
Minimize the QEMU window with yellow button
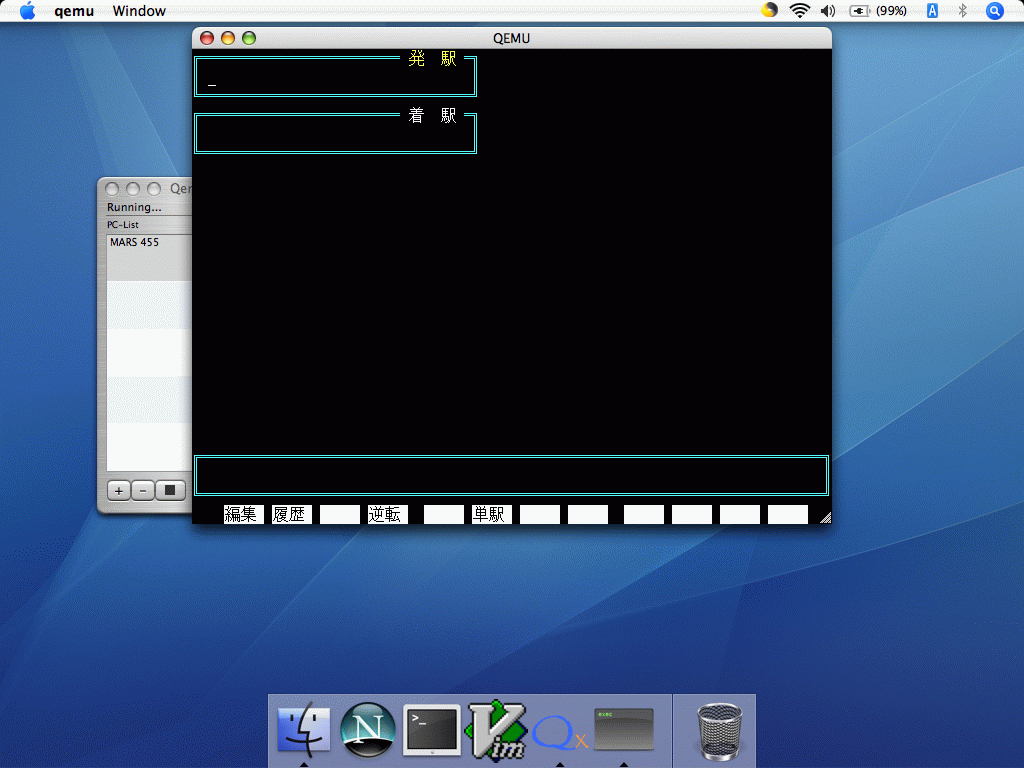[228, 39]
